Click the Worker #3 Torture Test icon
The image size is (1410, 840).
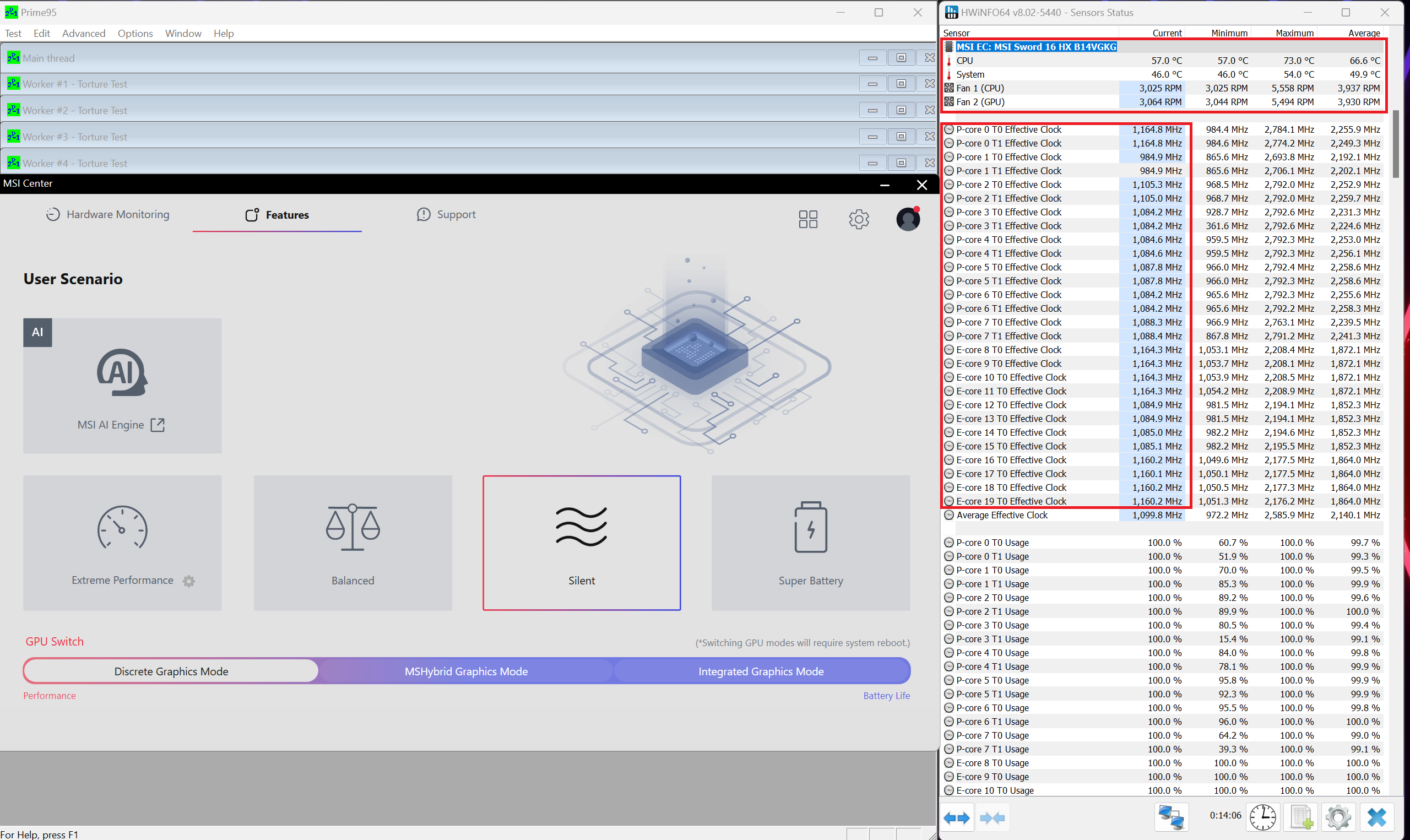pyautogui.click(x=14, y=137)
